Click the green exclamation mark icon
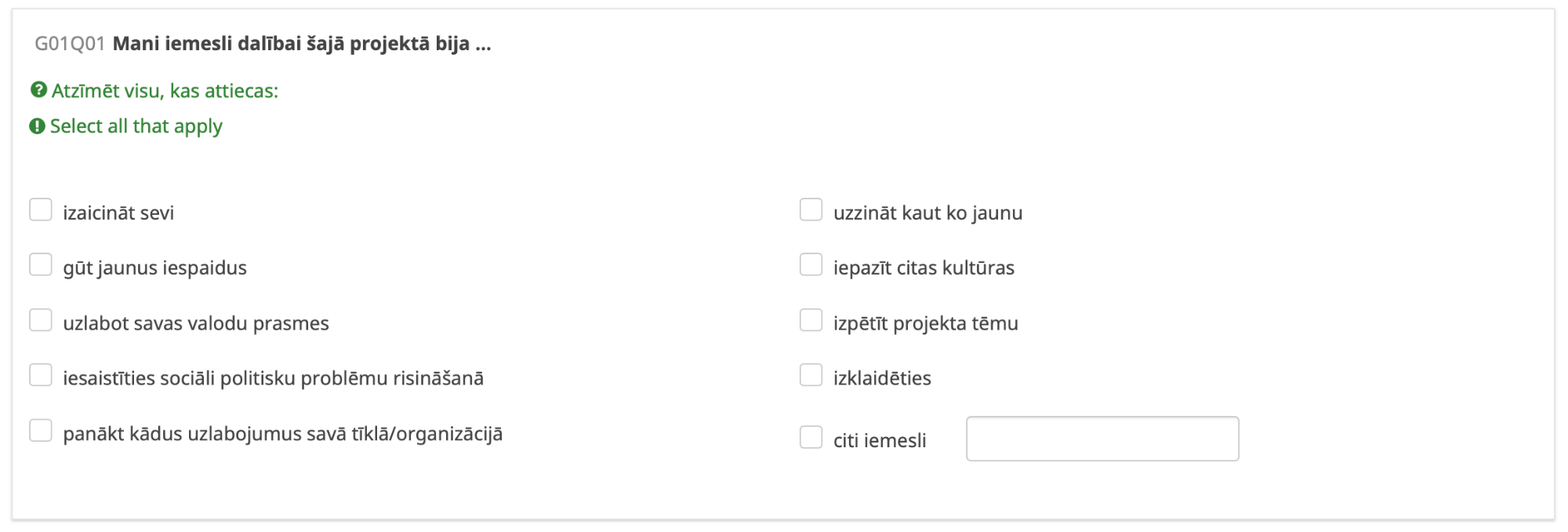 (x=37, y=126)
